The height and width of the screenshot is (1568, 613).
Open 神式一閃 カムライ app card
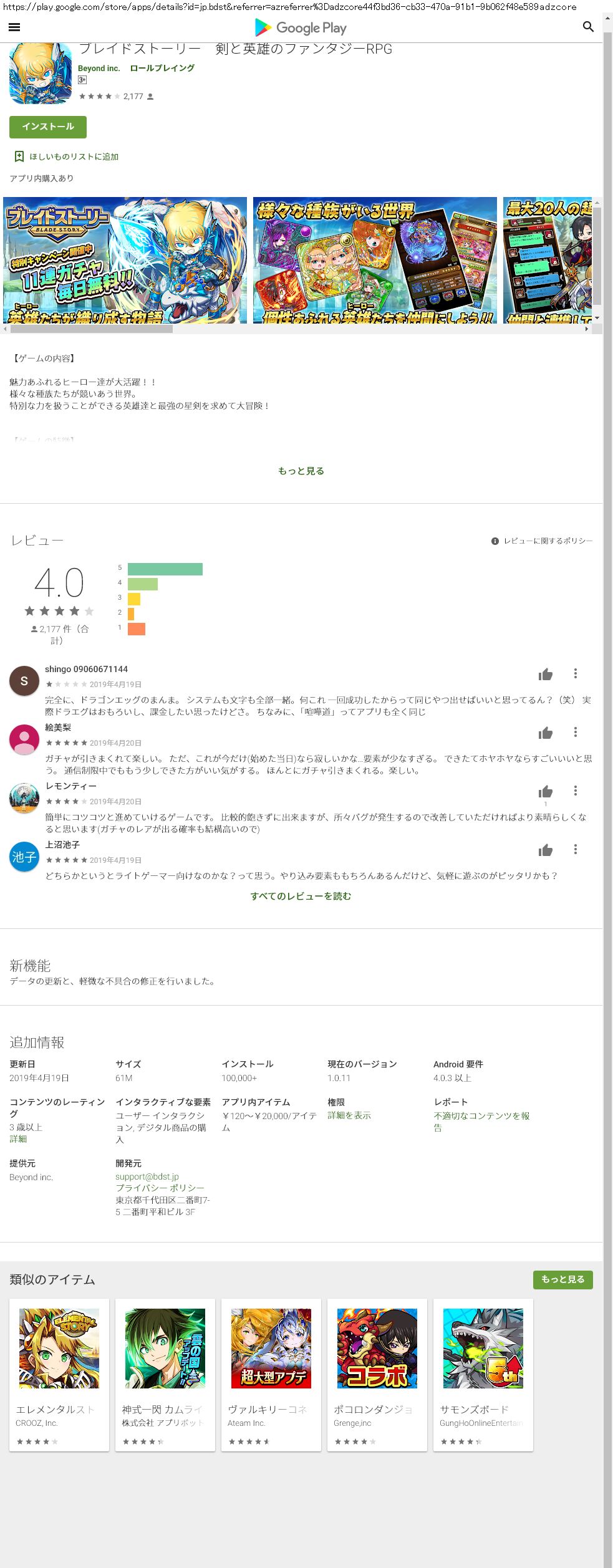pyautogui.click(x=165, y=1375)
